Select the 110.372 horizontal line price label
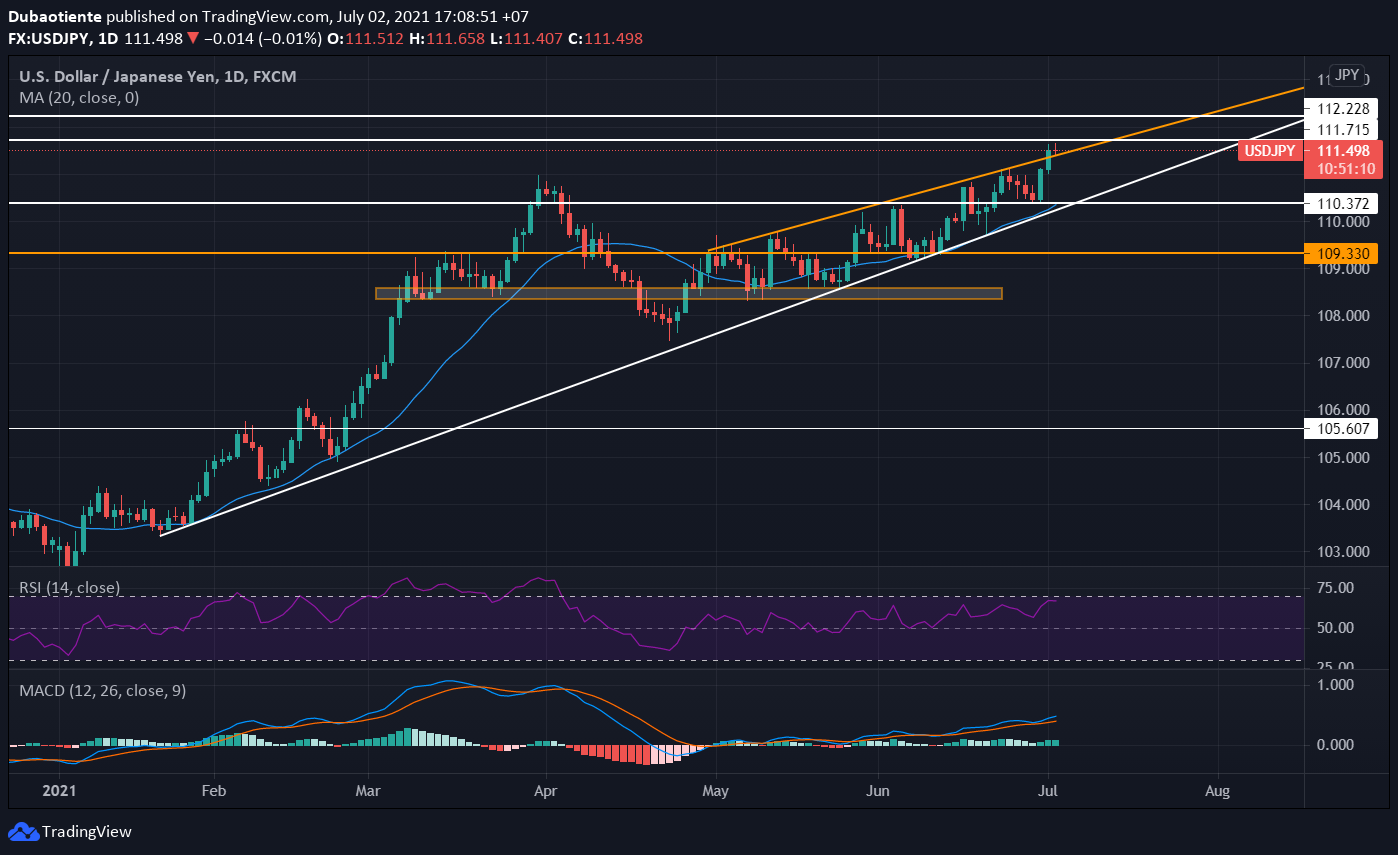 (x=1343, y=202)
